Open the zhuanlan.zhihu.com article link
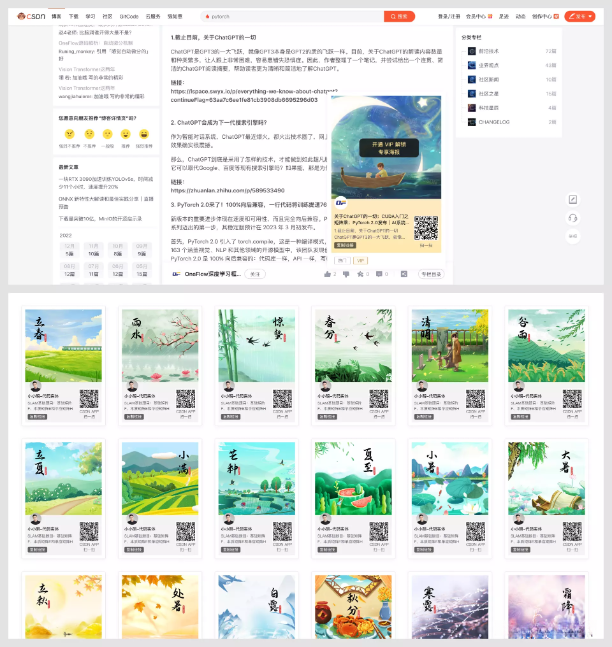The height and width of the screenshot is (647, 612). tap(227, 190)
